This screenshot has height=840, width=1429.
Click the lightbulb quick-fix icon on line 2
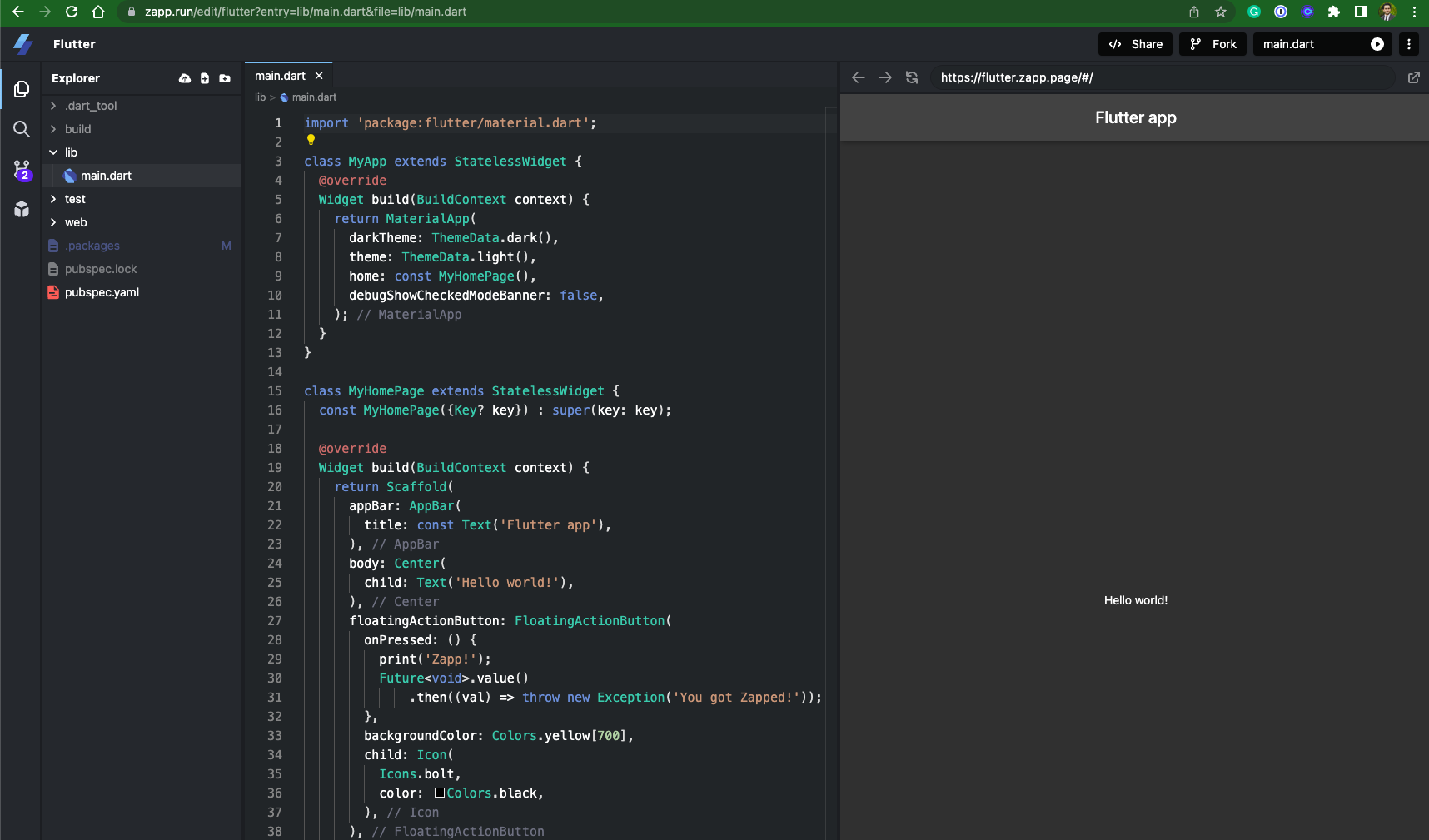[x=311, y=140]
